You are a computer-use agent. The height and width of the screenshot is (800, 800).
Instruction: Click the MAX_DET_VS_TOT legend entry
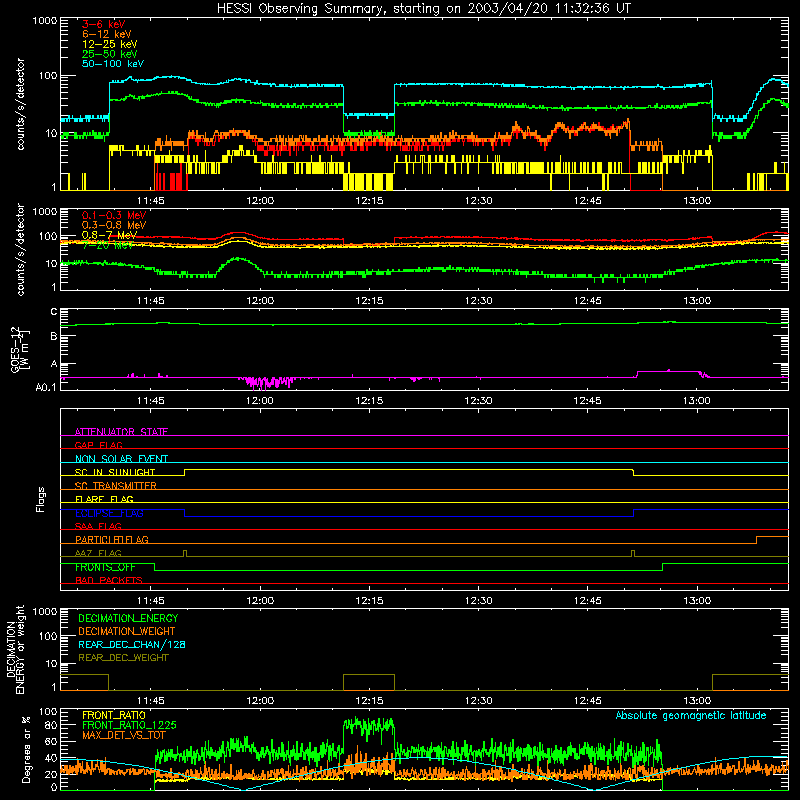pos(124,735)
